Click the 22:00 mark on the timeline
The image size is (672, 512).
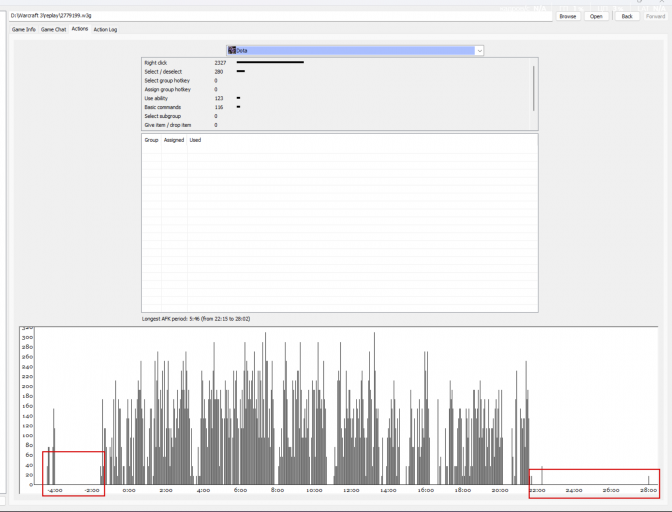click(537, 490)
